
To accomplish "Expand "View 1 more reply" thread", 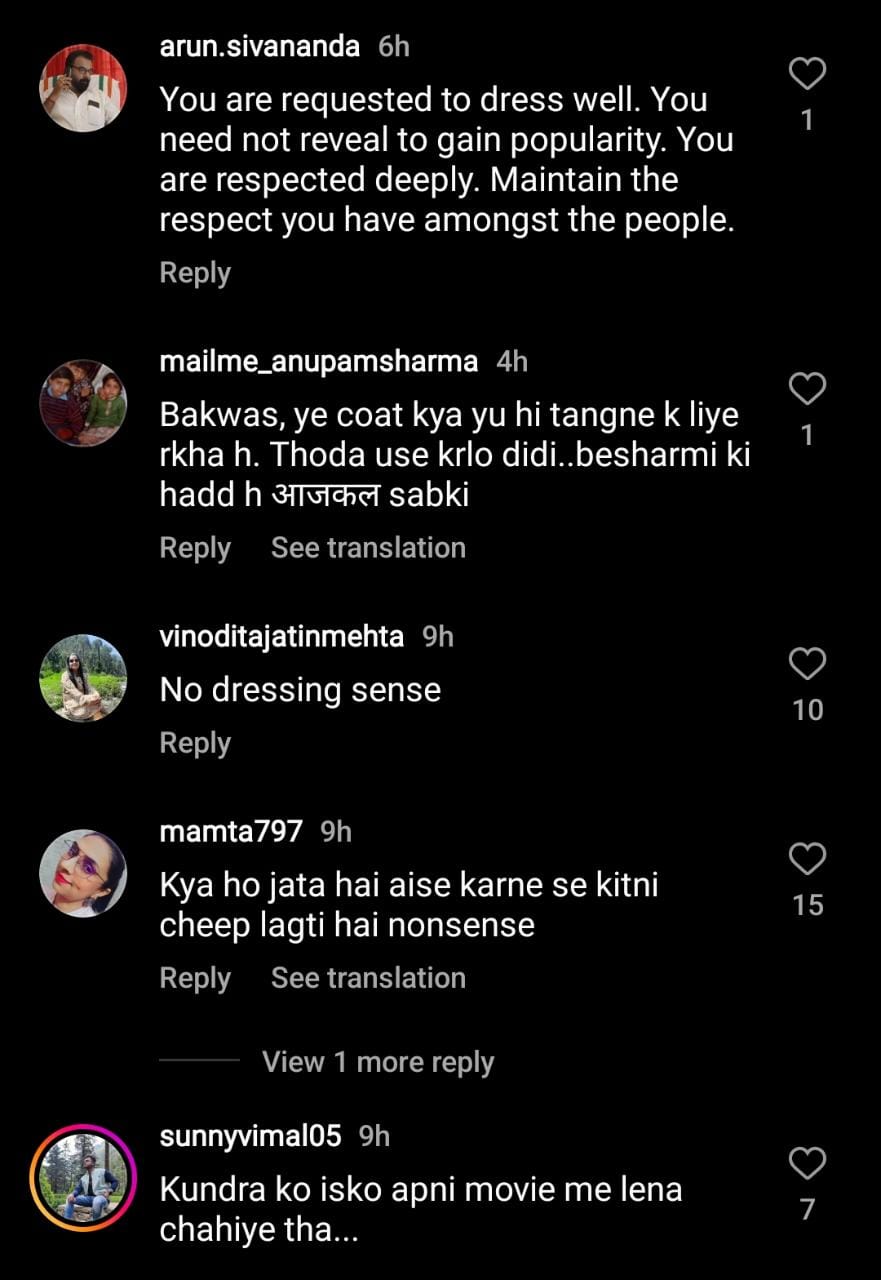I will click(377, 1062).
